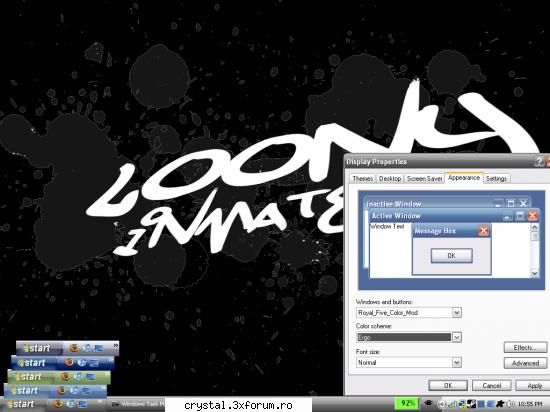
Task: Cancel the Display Properties dialog
Action: pos(491,385)
